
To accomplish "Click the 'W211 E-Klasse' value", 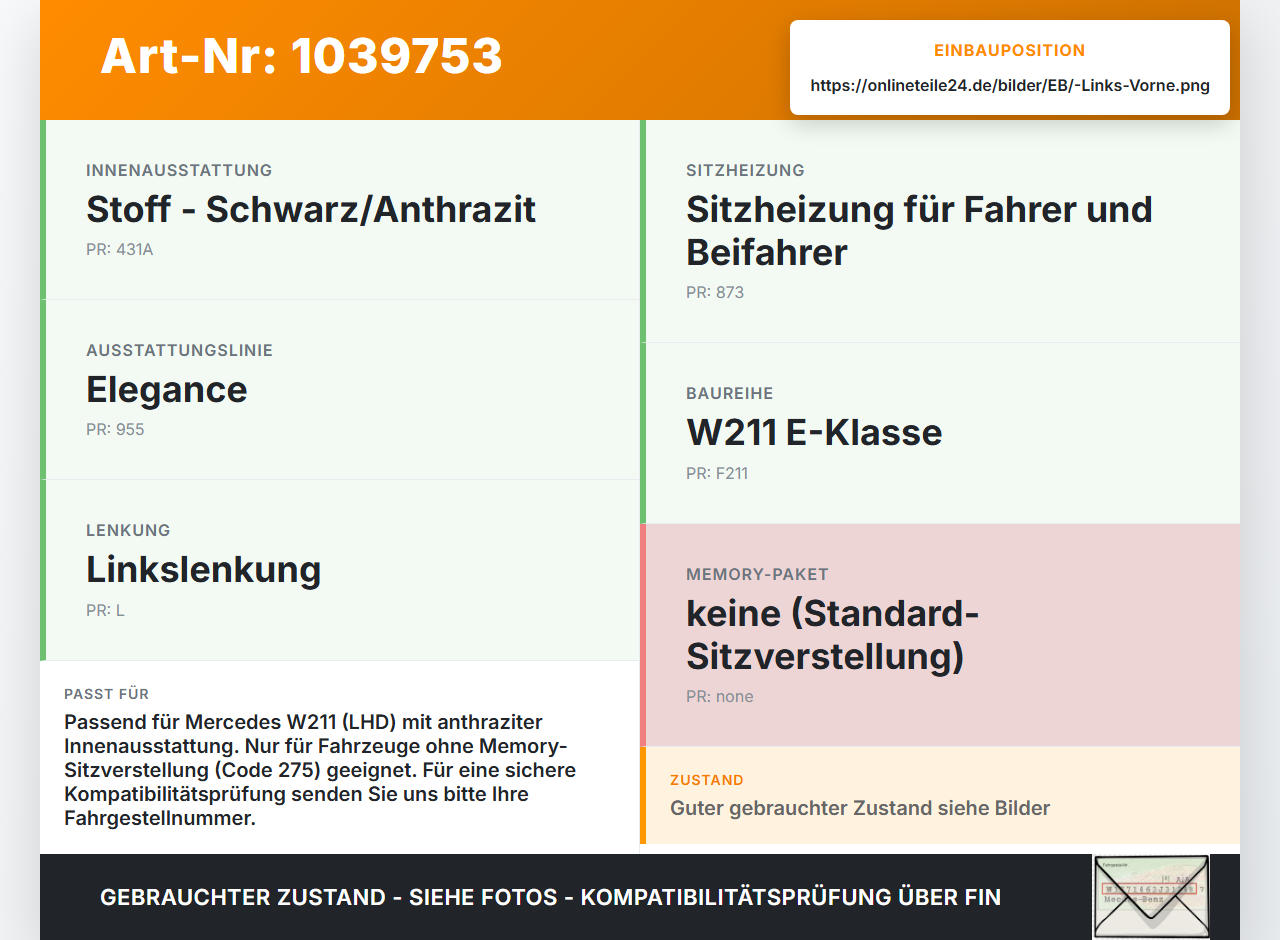I will tap(814, 433).
